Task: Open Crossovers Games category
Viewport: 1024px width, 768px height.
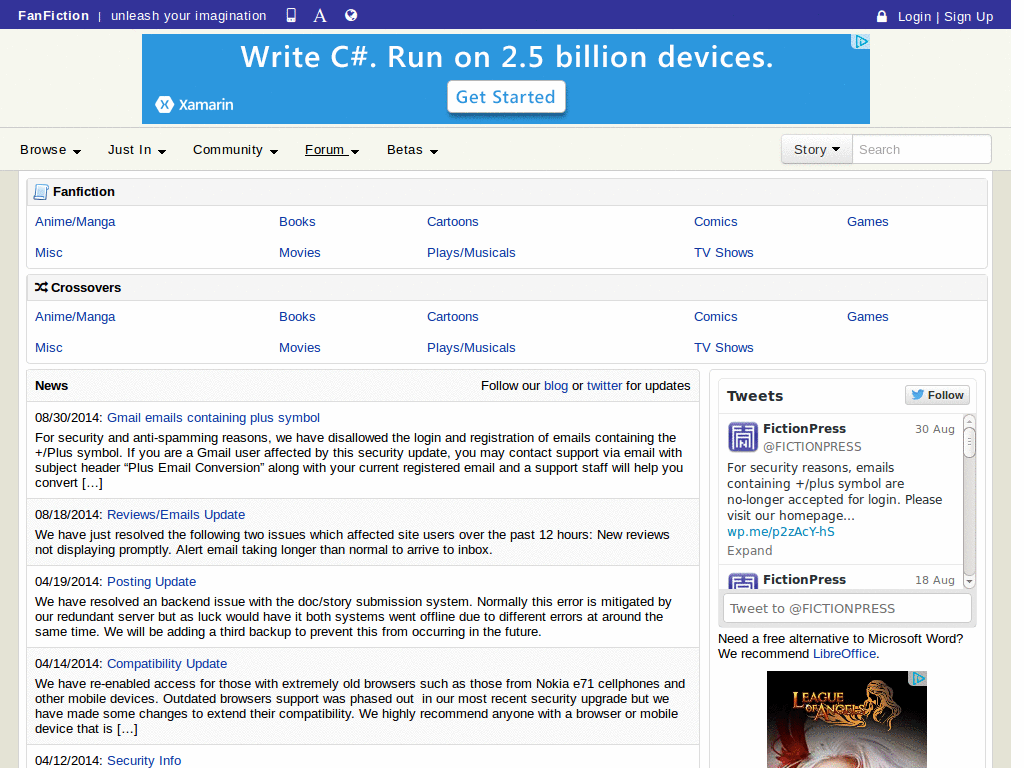Action: pyautogui.click(x=867, y=317)
